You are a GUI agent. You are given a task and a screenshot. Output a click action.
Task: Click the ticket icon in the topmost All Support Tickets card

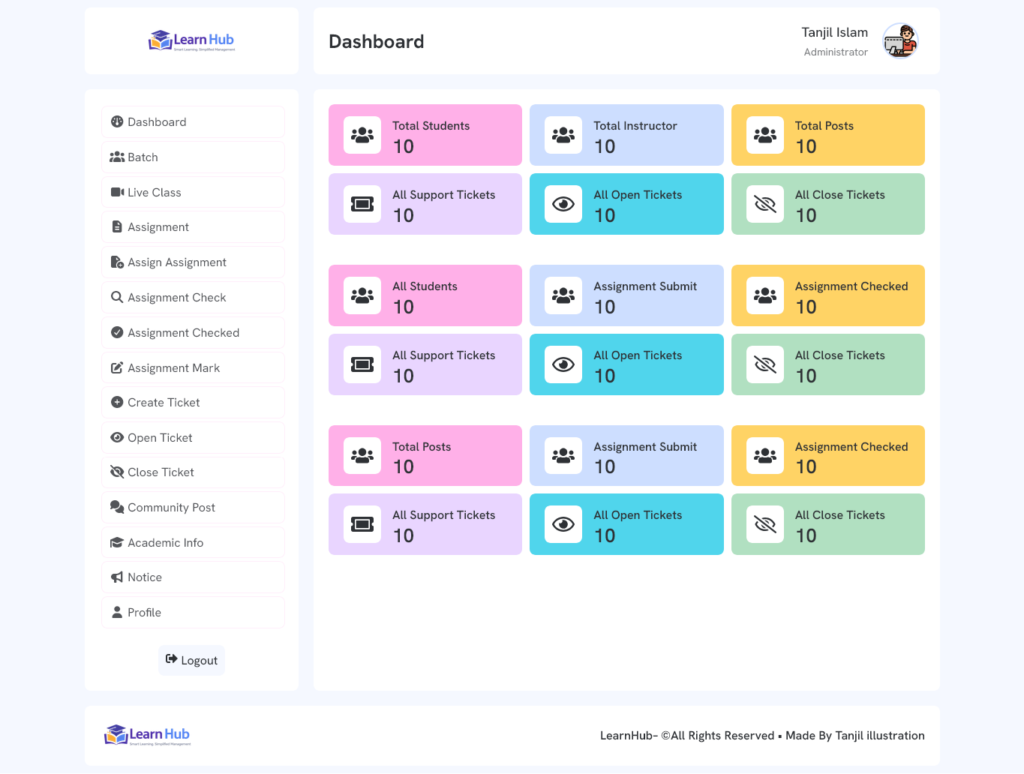362,204
